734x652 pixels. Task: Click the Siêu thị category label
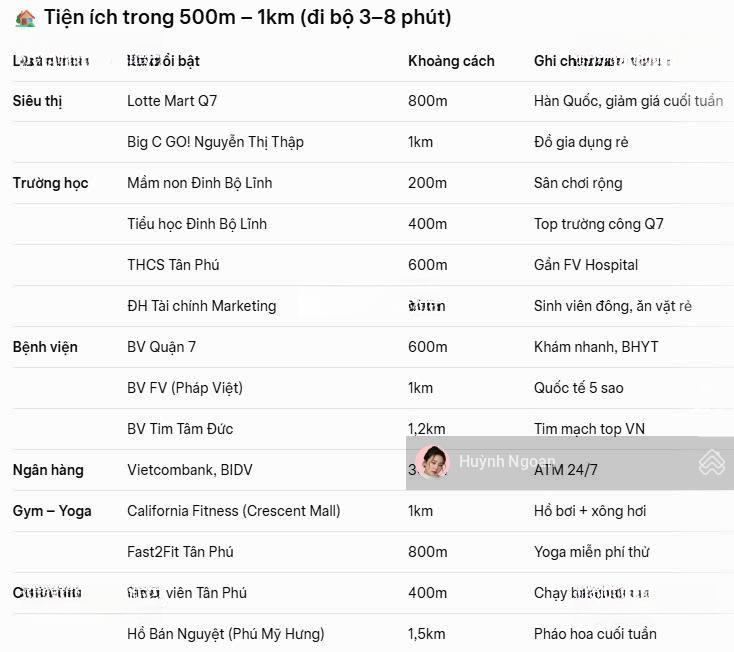coord(37,101)
